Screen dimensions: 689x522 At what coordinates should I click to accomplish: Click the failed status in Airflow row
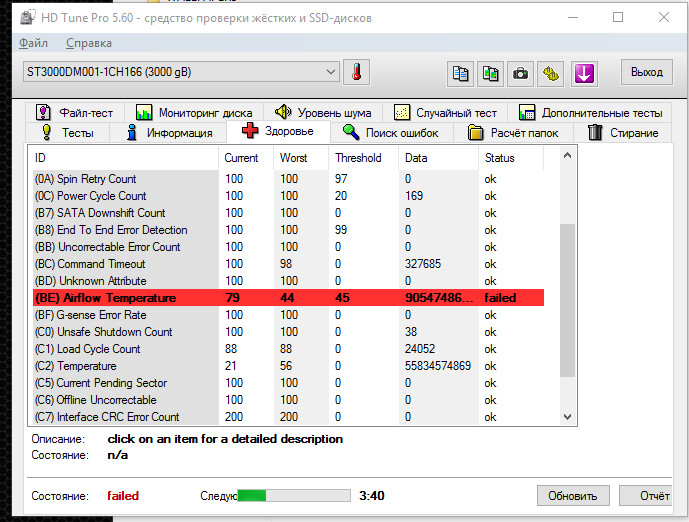[500, 297]
